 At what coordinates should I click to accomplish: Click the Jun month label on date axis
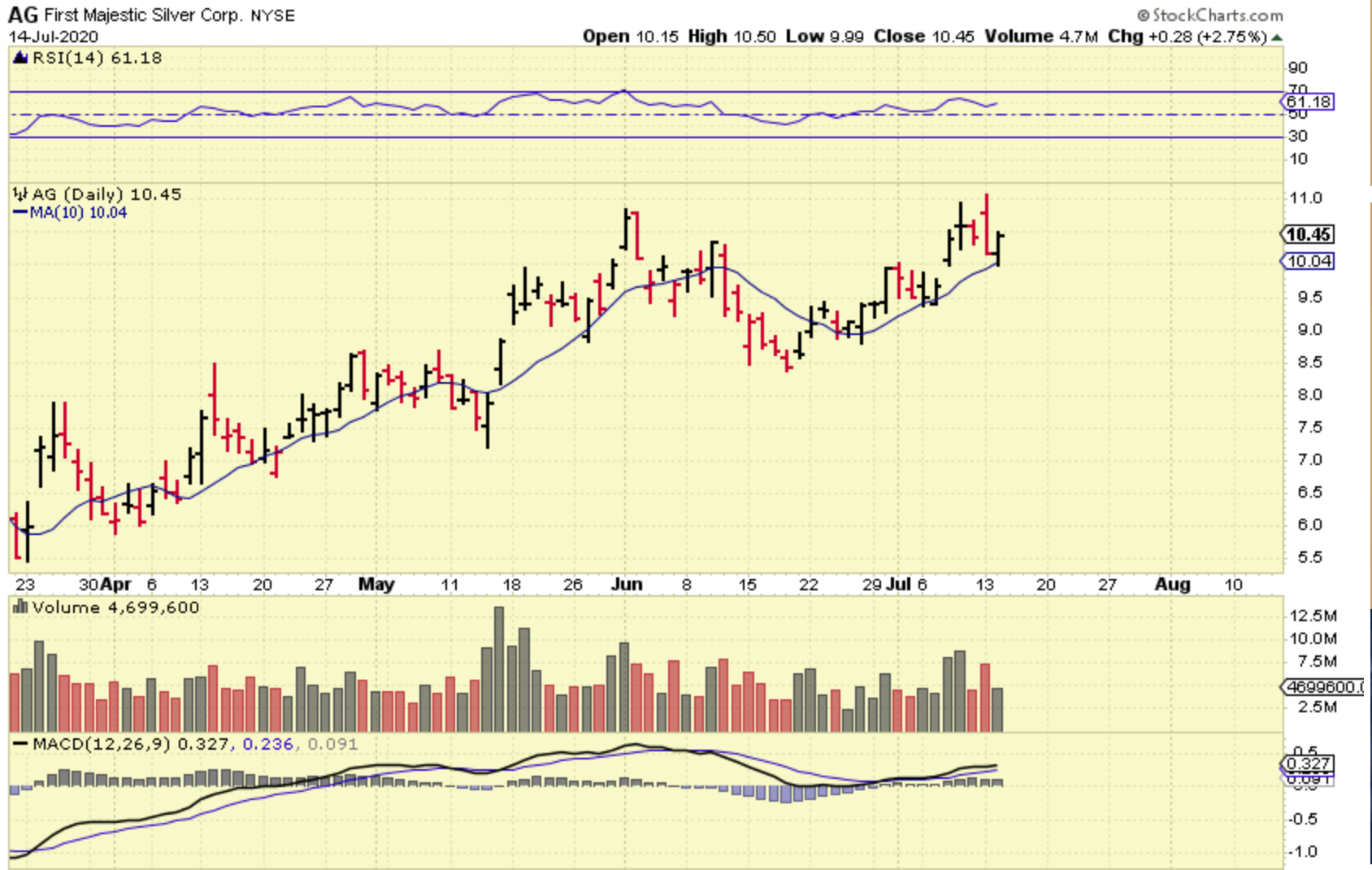click(627, 584)
